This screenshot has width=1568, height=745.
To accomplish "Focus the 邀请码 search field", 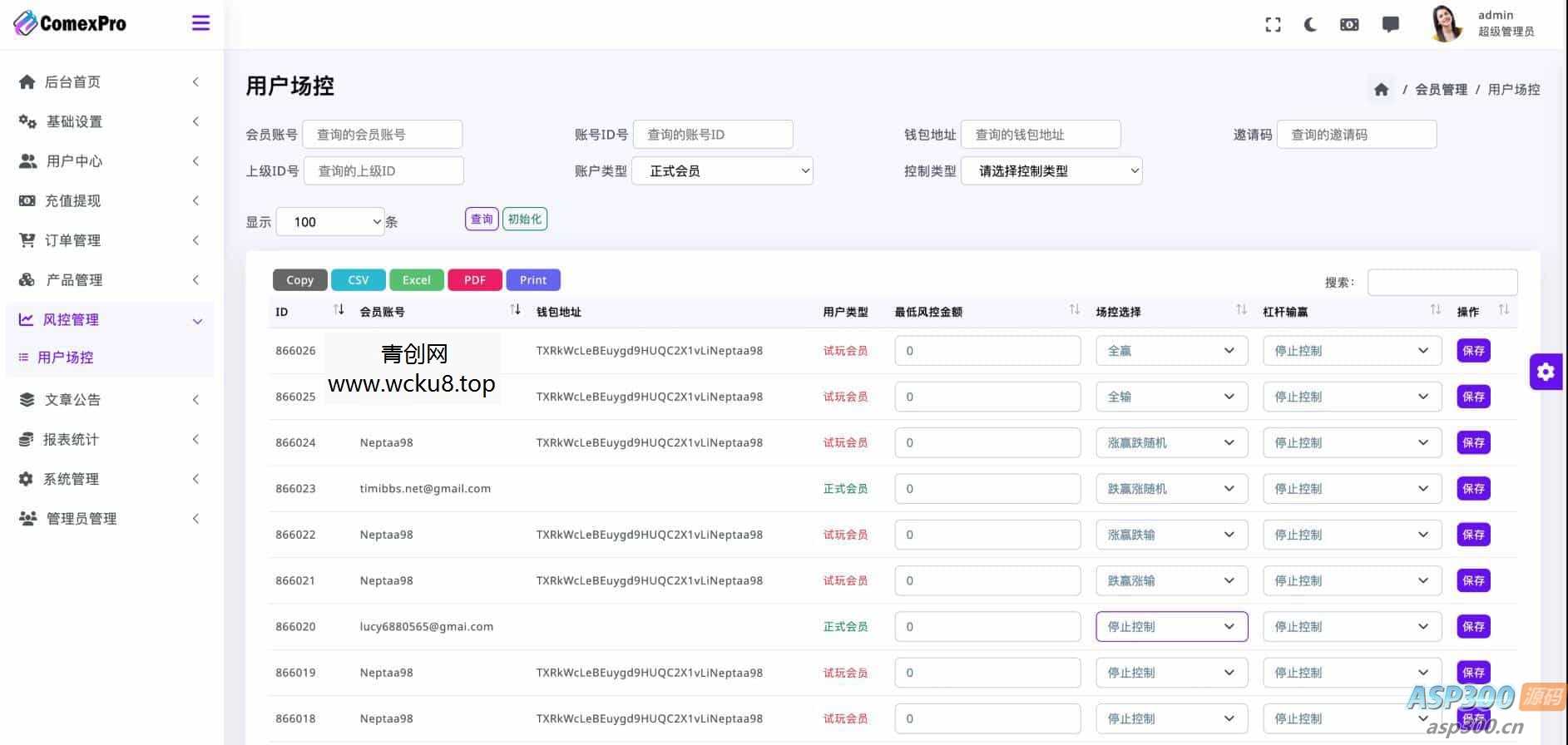I will 1357,135.
